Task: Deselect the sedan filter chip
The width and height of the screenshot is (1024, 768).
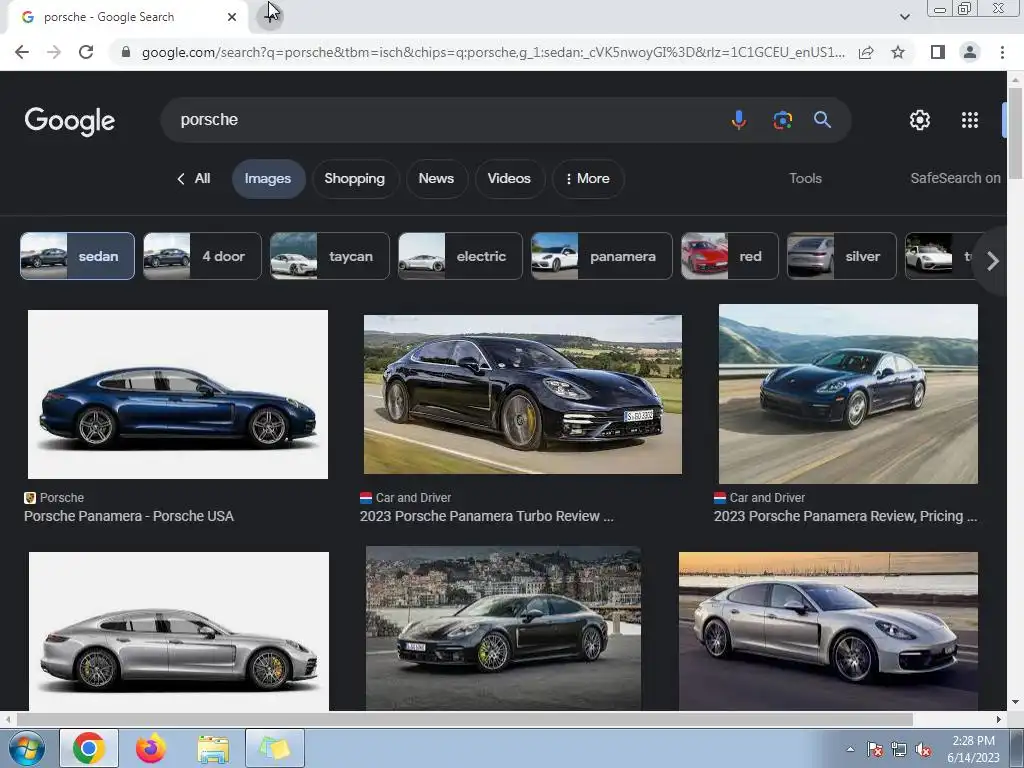Action: (77, 256)
